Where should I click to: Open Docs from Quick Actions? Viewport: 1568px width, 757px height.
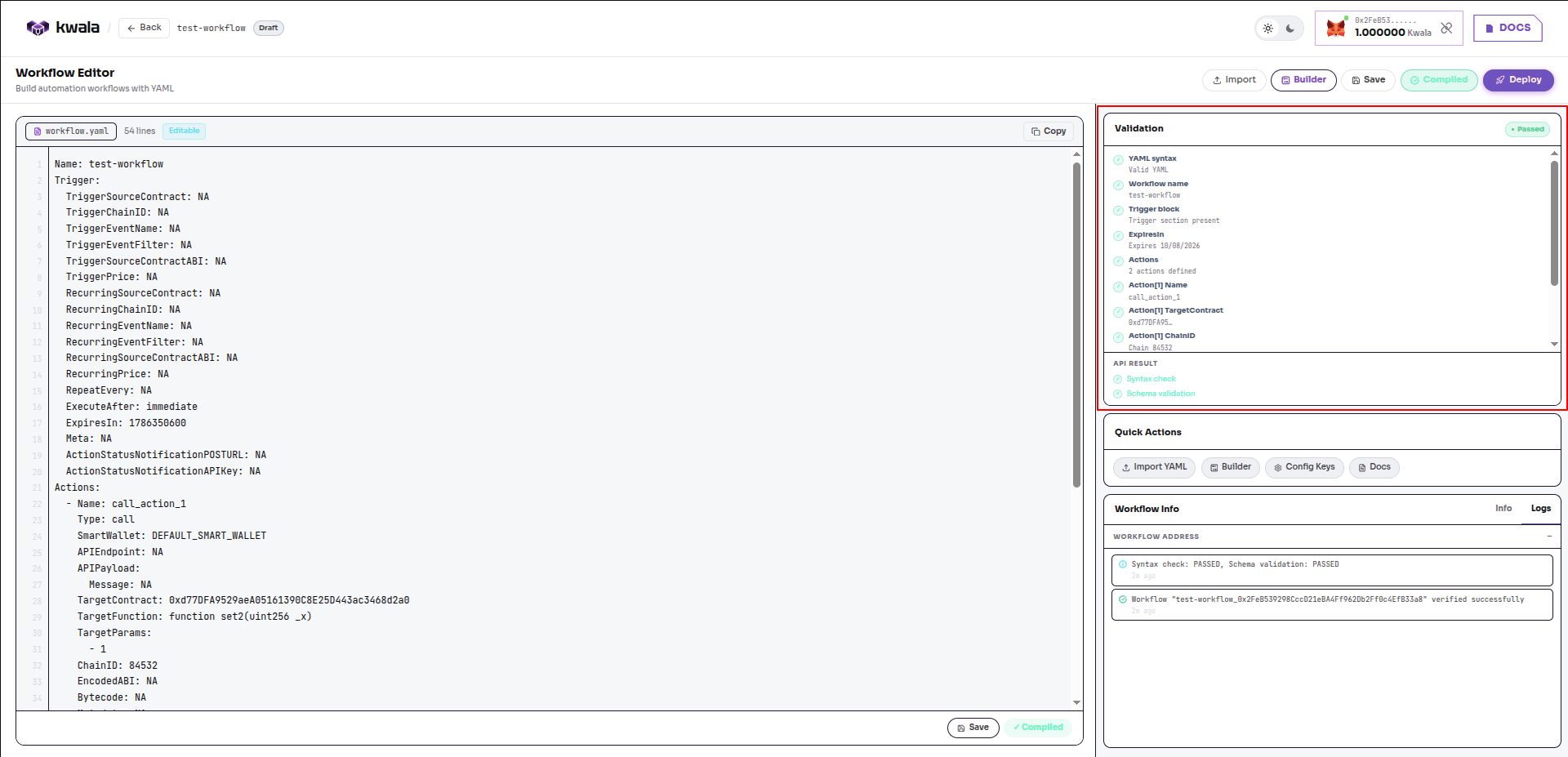coord(1374,467)
